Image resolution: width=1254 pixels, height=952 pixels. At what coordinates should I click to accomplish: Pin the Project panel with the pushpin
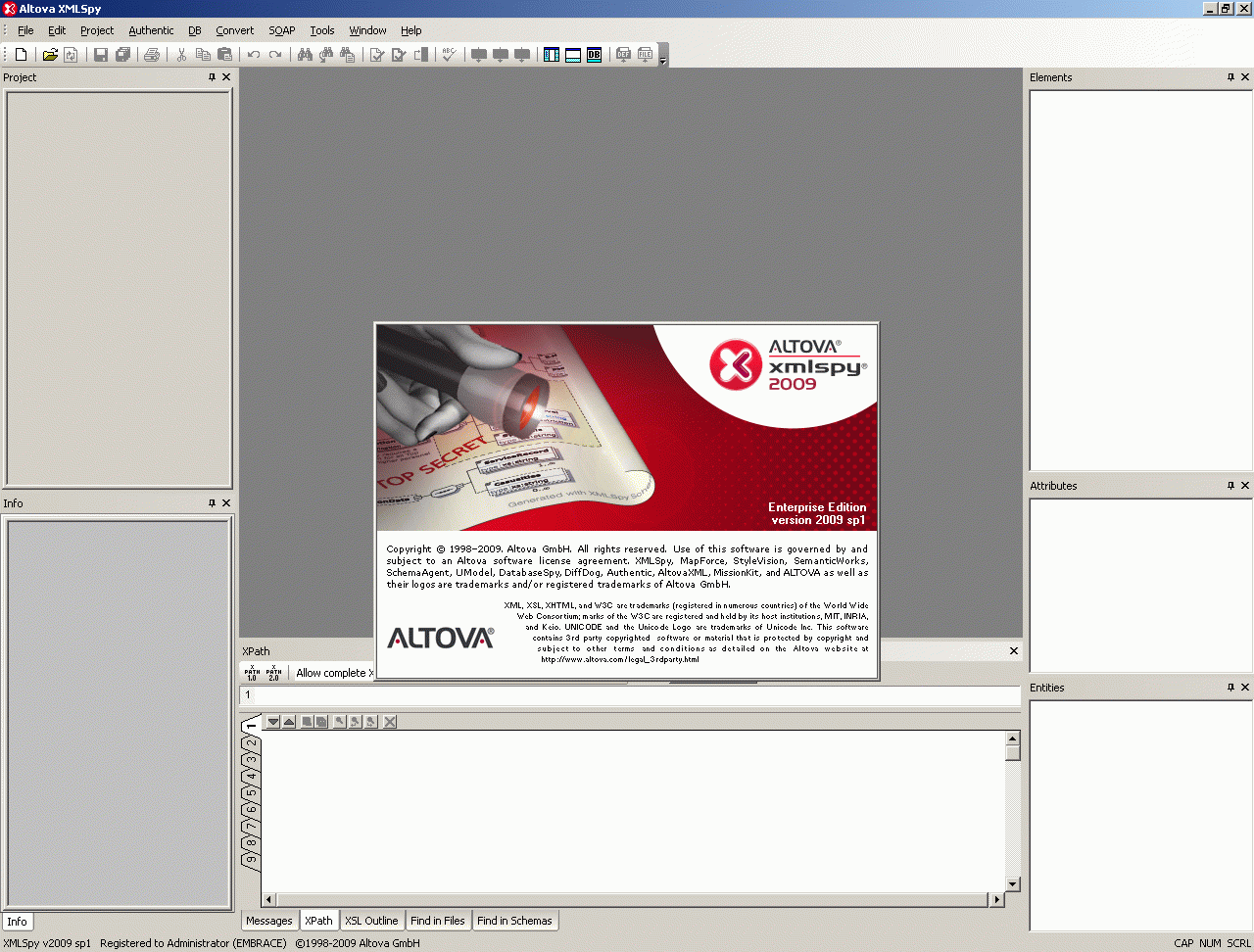point(212,77)
